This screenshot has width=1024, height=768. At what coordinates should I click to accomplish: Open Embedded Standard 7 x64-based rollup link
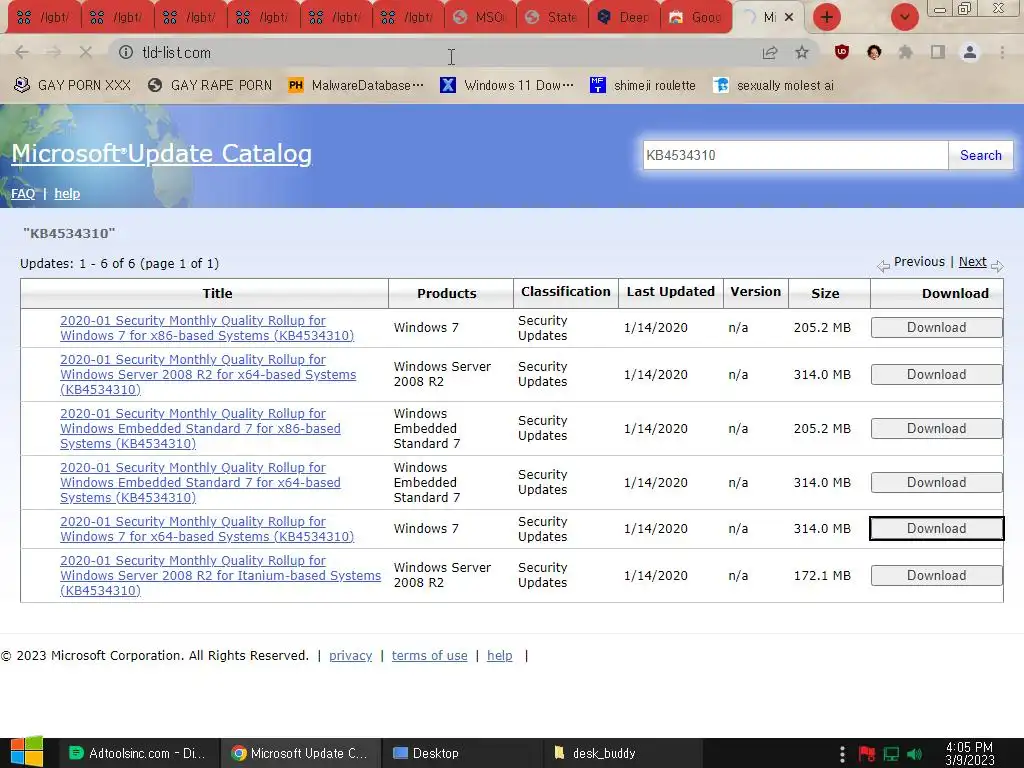coord(200,483)
